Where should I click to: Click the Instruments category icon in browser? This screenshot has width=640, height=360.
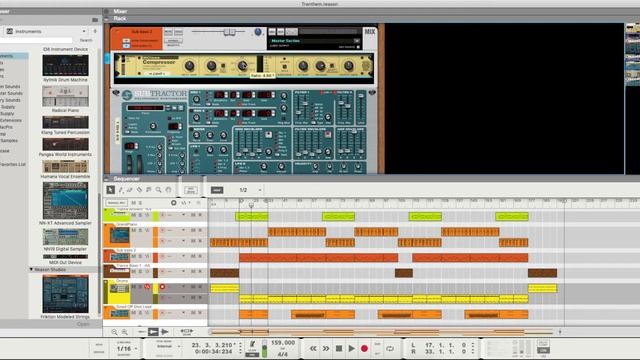[10, 31]
